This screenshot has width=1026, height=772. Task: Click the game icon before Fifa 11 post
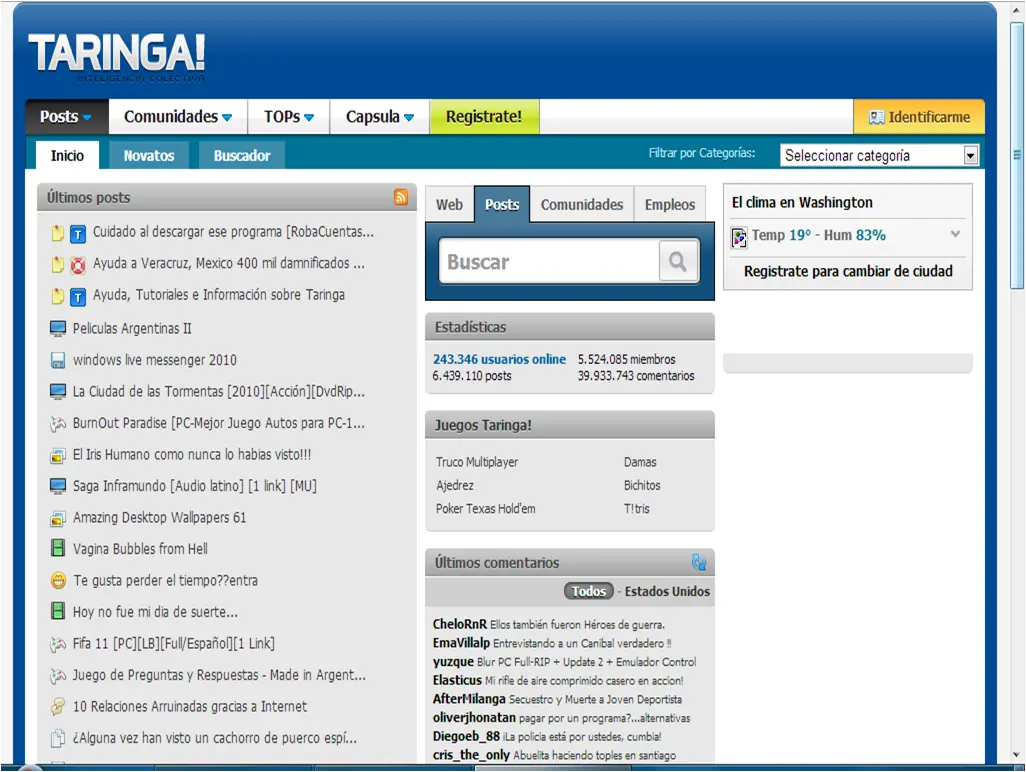coord(58,644)
